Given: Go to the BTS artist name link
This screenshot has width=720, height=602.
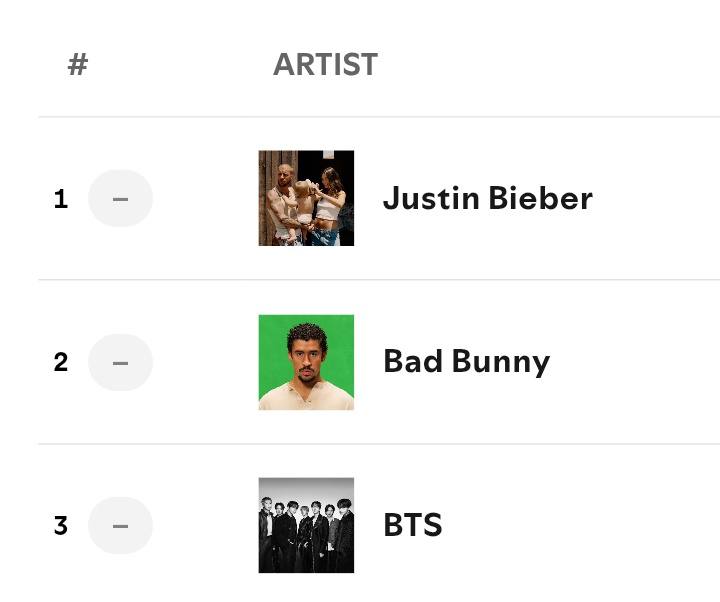Looking at the screenshot, I should point(412,525).
